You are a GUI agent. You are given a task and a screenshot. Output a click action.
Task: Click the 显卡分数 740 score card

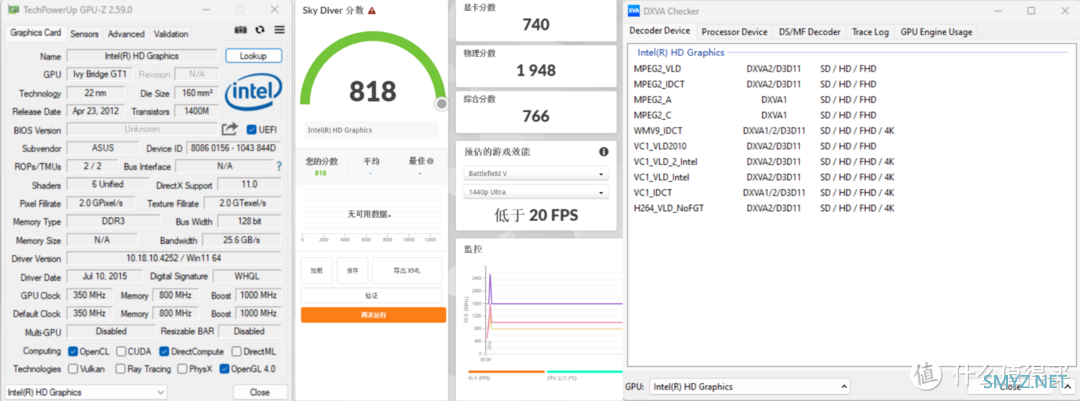pyautogui.click(x=536, y=20)
